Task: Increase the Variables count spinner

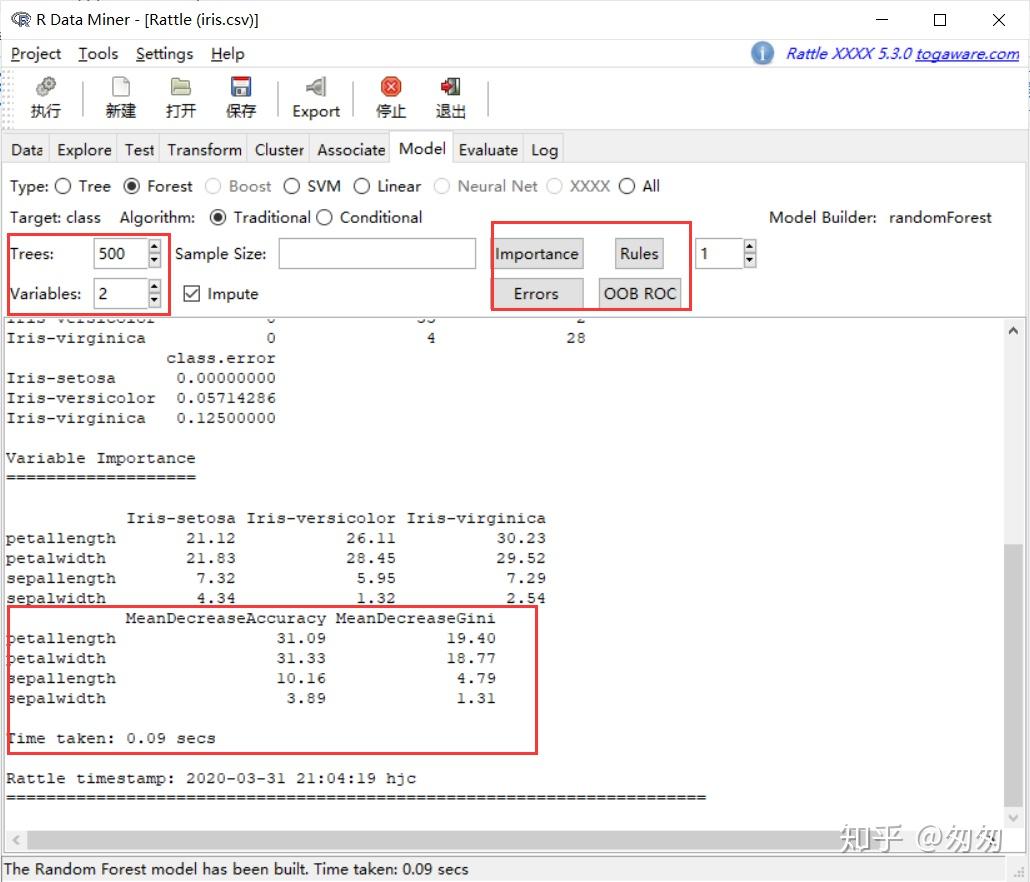Action: pyautogui.click(x=154, y=286)
